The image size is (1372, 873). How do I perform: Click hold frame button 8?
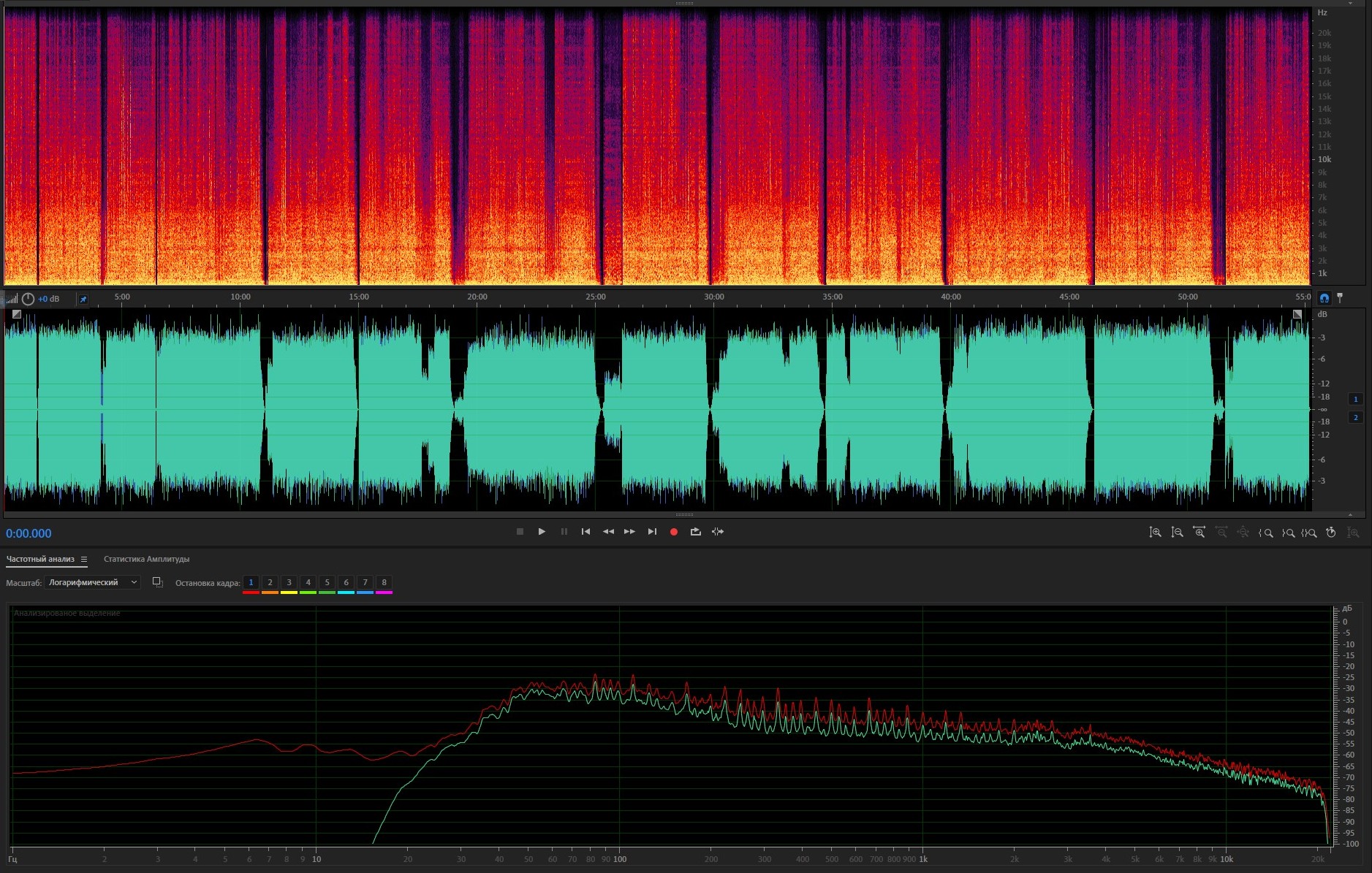click(384, 582)
